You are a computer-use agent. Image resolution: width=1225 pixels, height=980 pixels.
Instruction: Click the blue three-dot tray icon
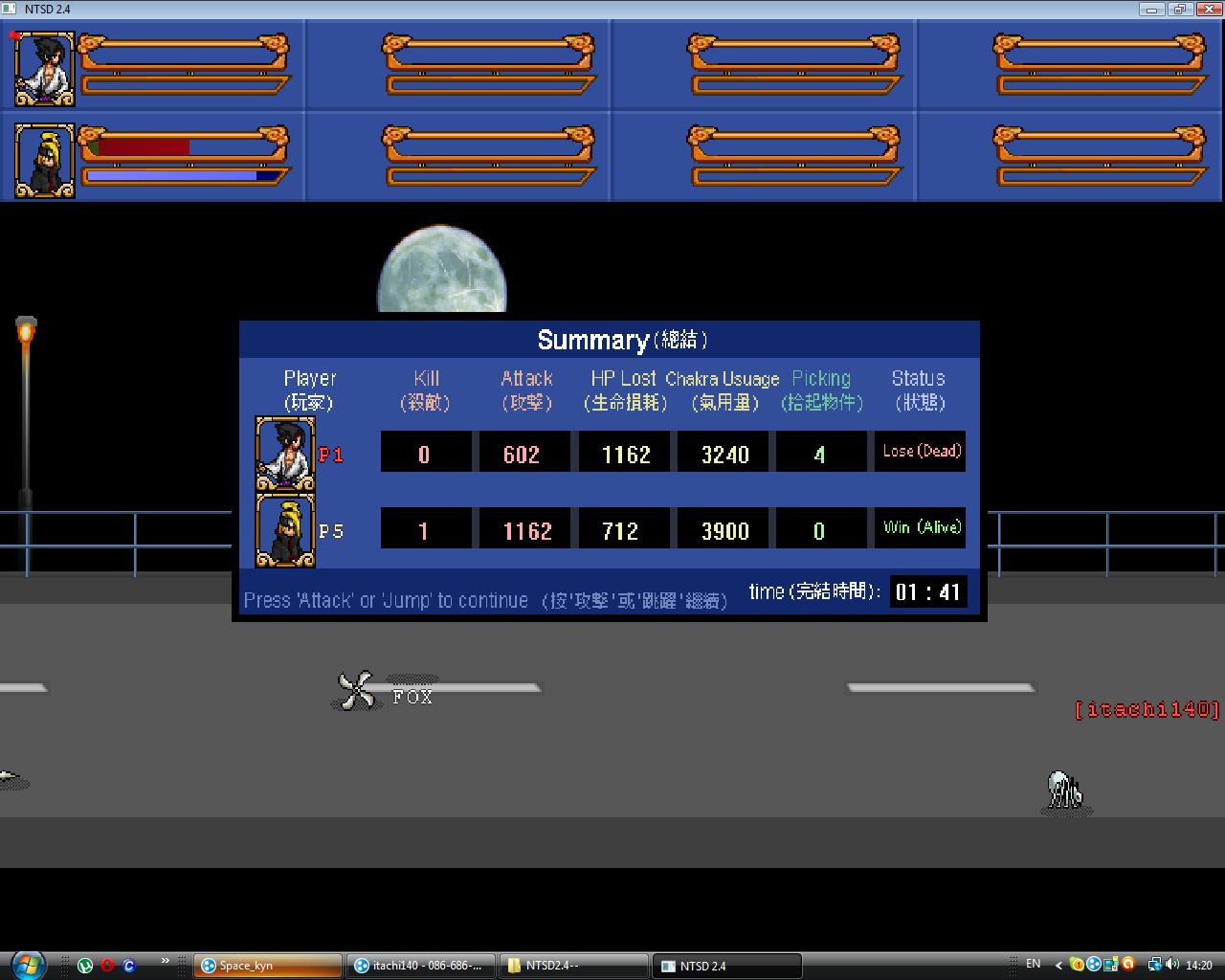pos(1094,965)
